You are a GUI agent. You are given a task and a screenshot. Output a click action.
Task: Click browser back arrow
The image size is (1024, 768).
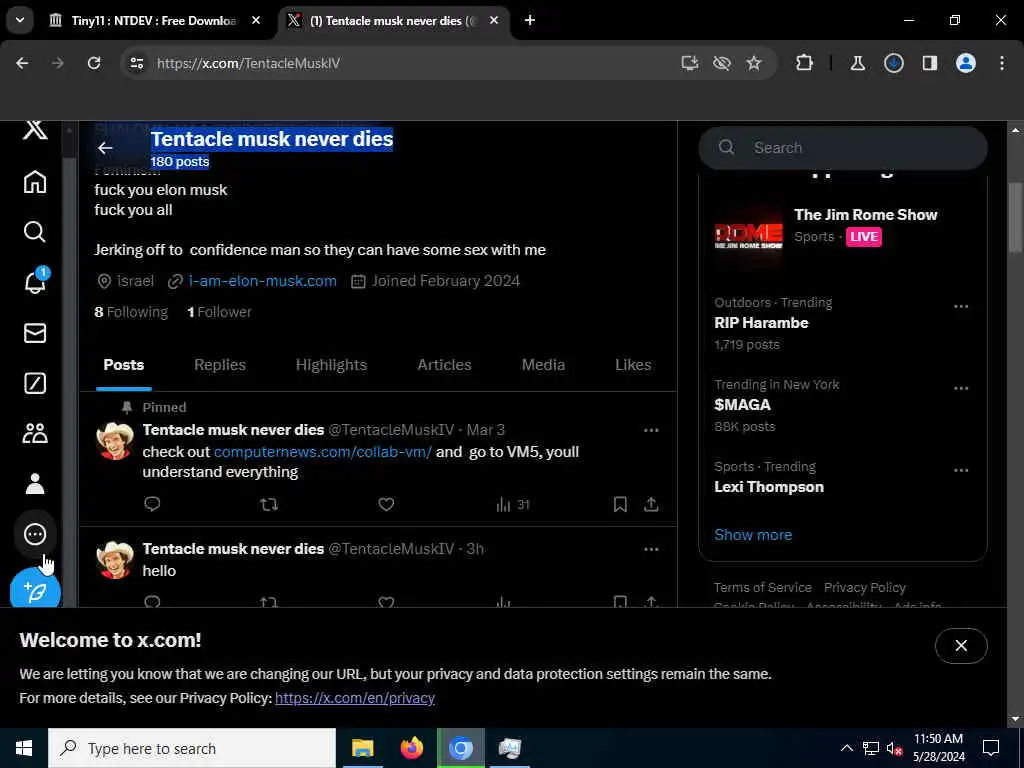22,63
